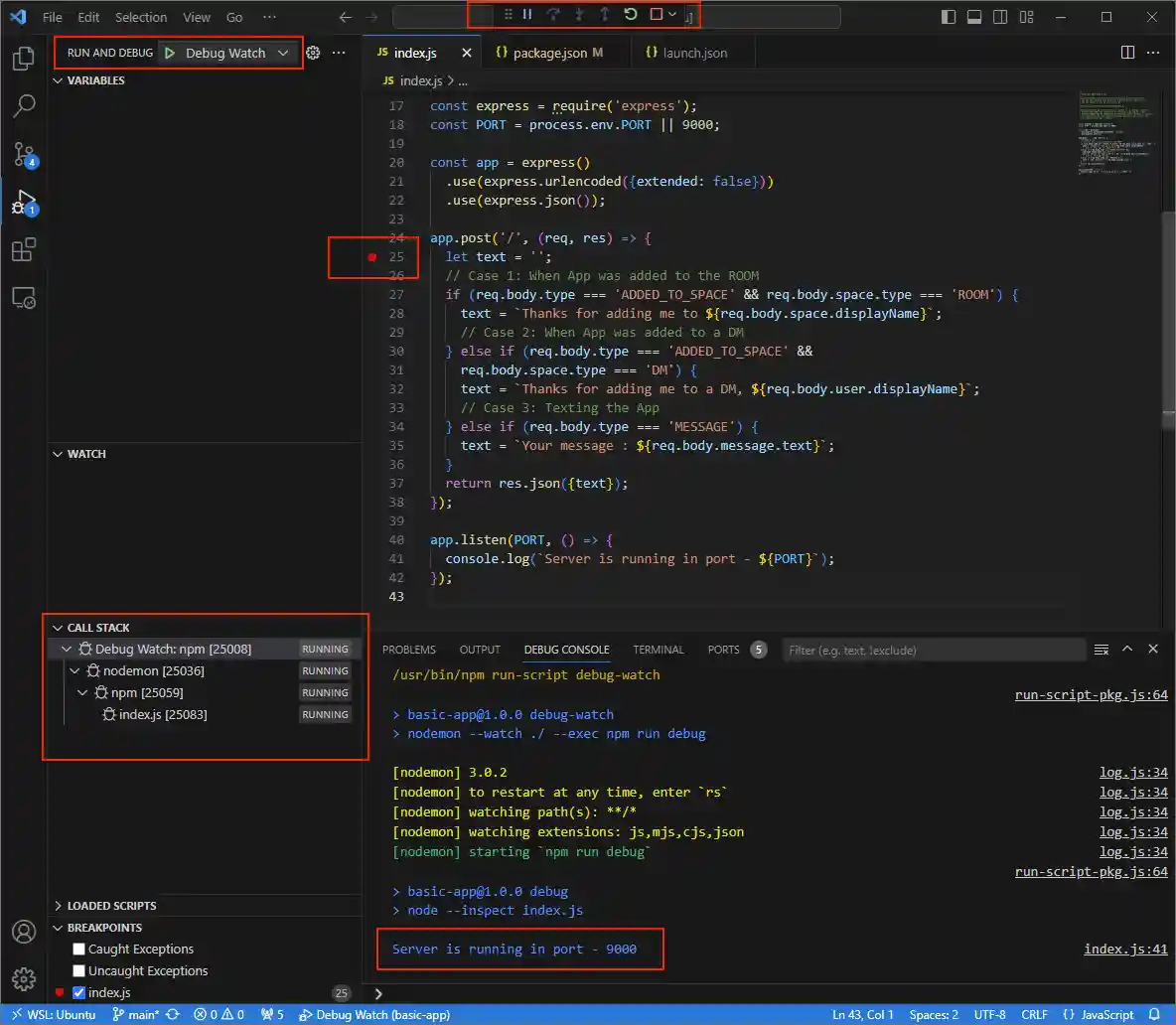Restart the debug session

[x=631, y=14]
